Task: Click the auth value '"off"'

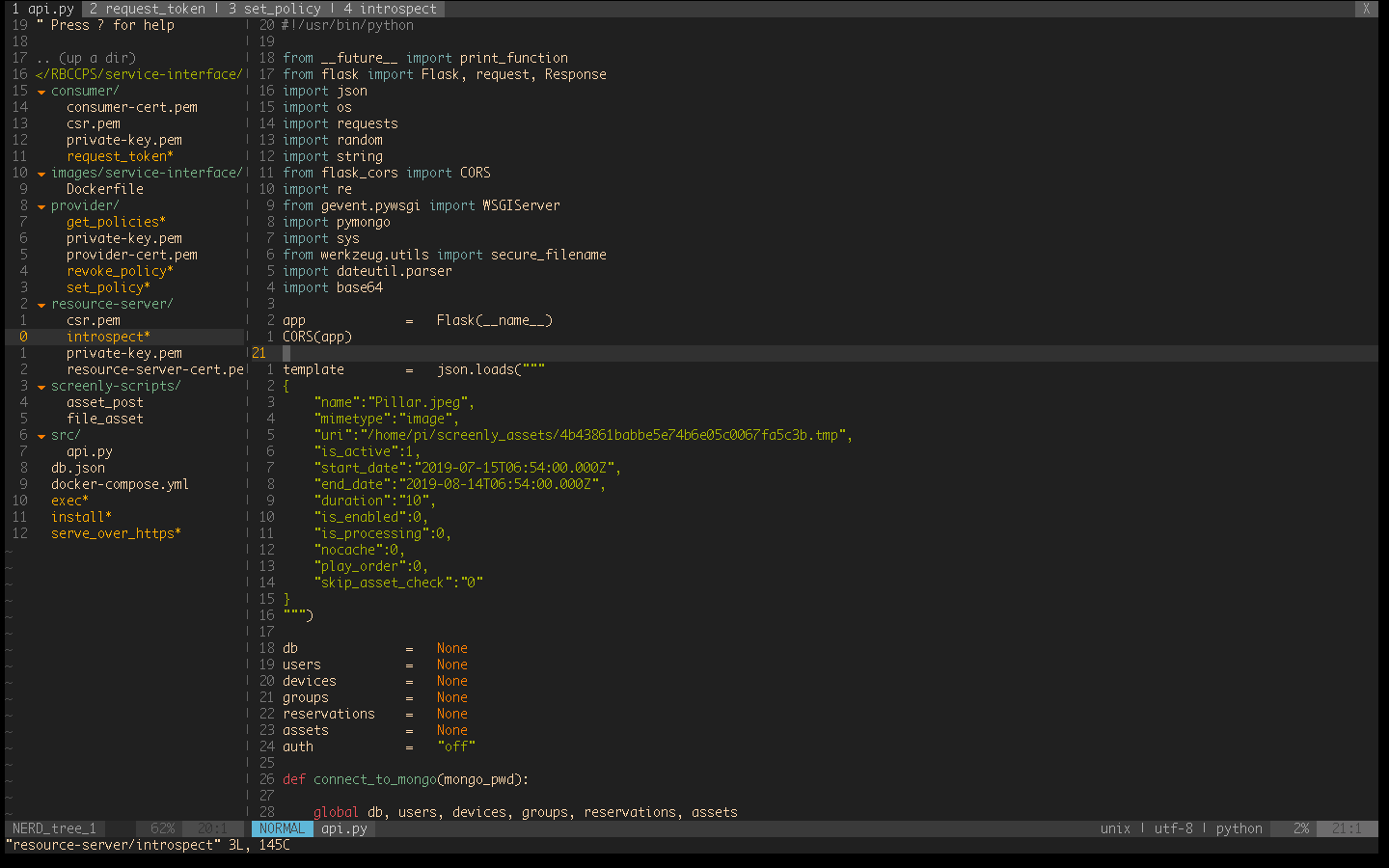Action: point(456,746)
